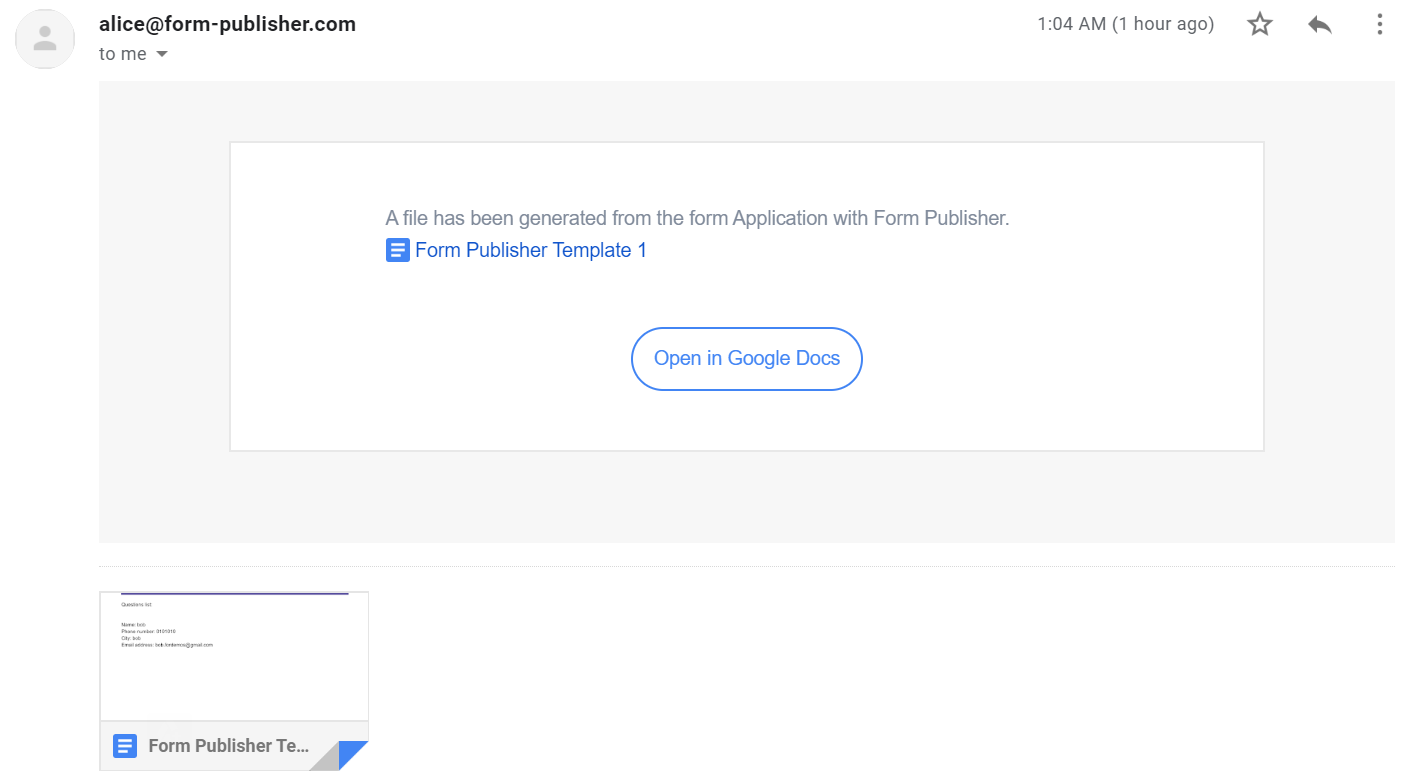Open the Form Publisher Template 1 link

531,250
